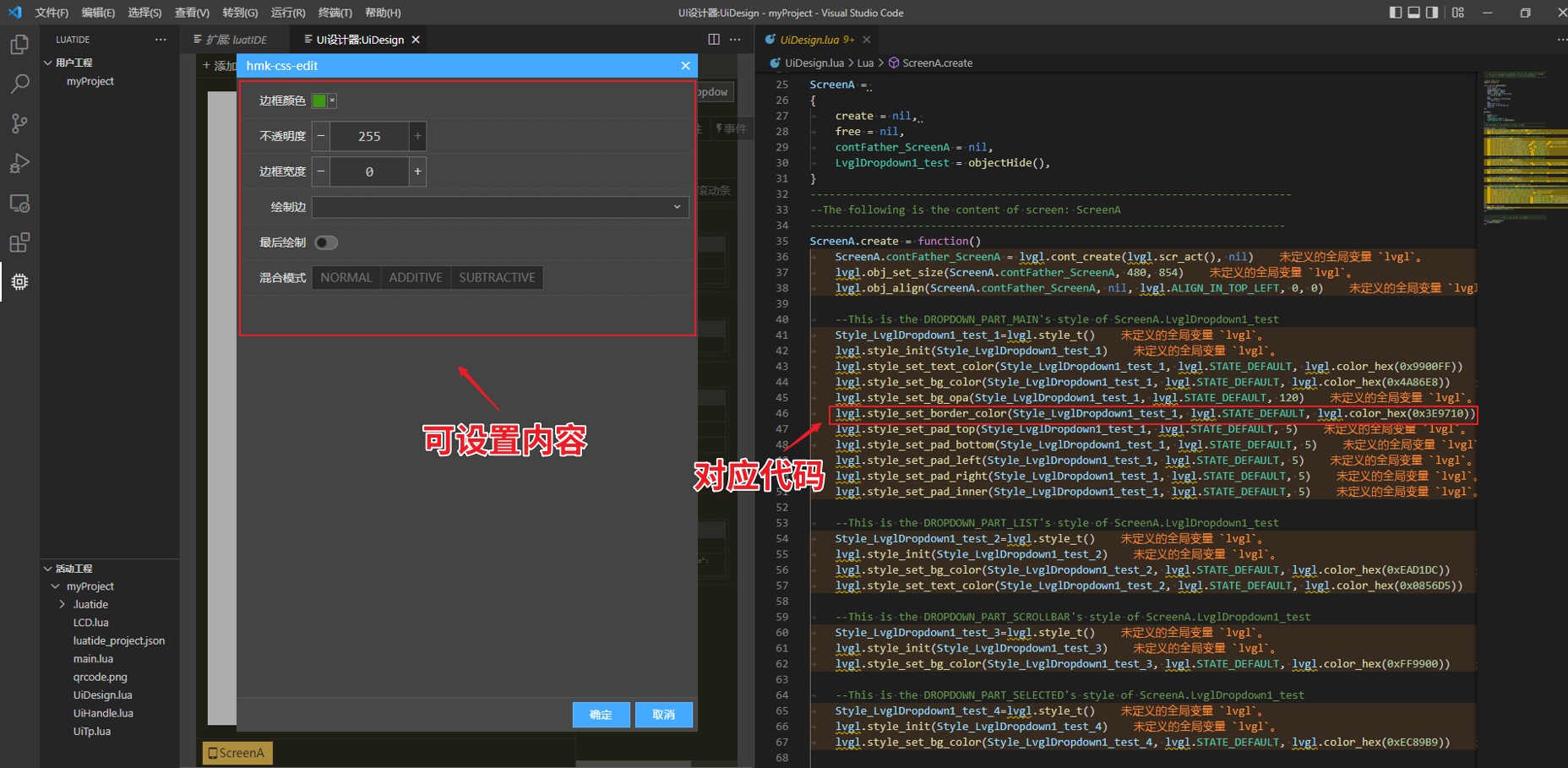Open the Run and Debug view
This screenshot has width=1568, height=768.
coord(19,163)
